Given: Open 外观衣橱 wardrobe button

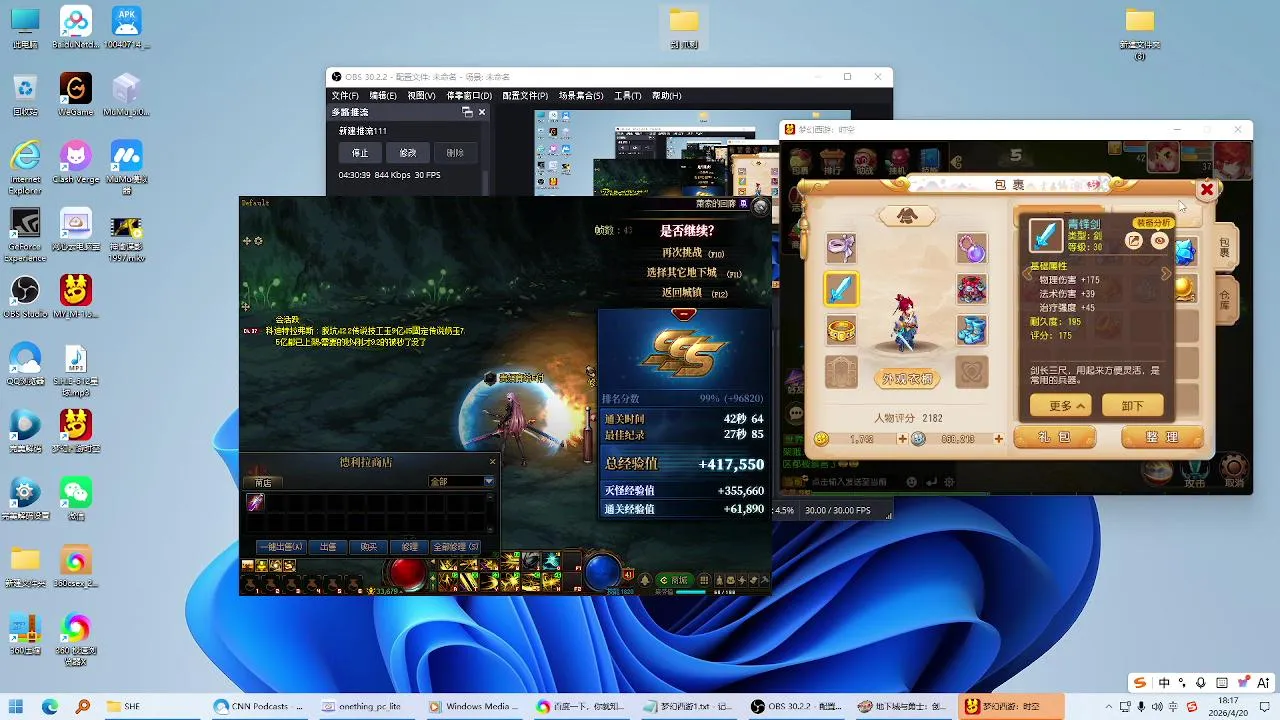Looking at the screenshot, I should pyautogui.click(x=907, y=380).
